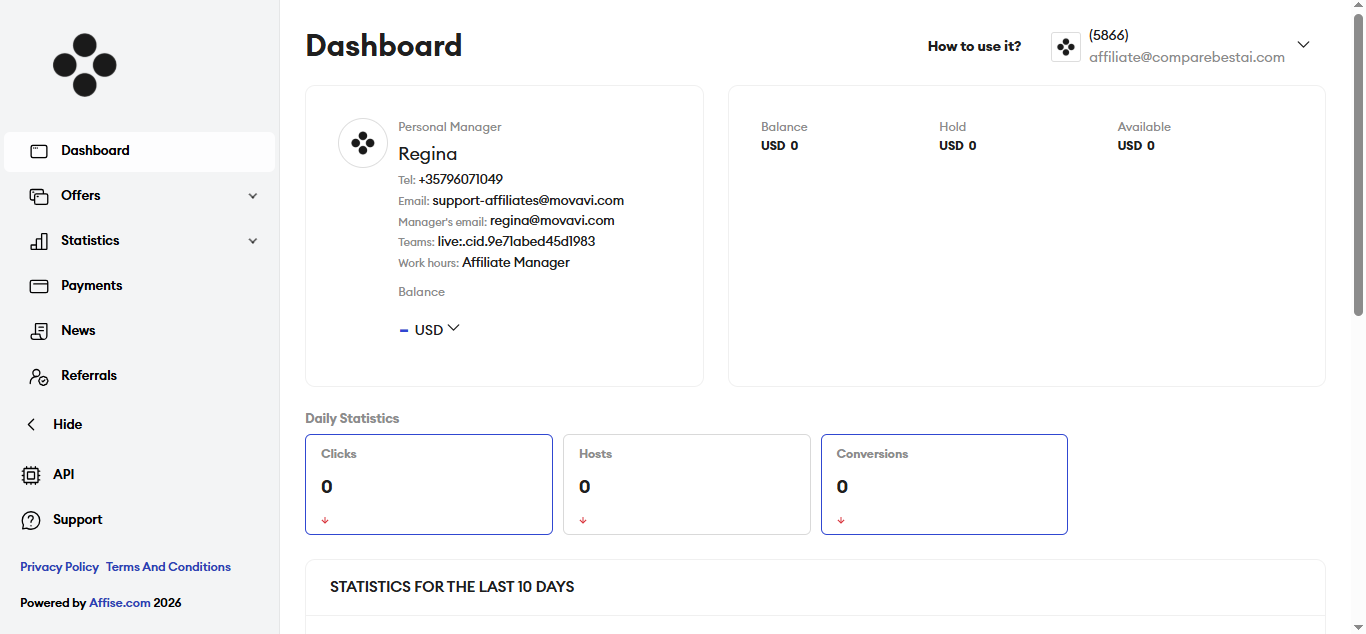Click the Referrals person icon
The height and width of the screenshot is (634, 1366).
click(x=39, y=376)
